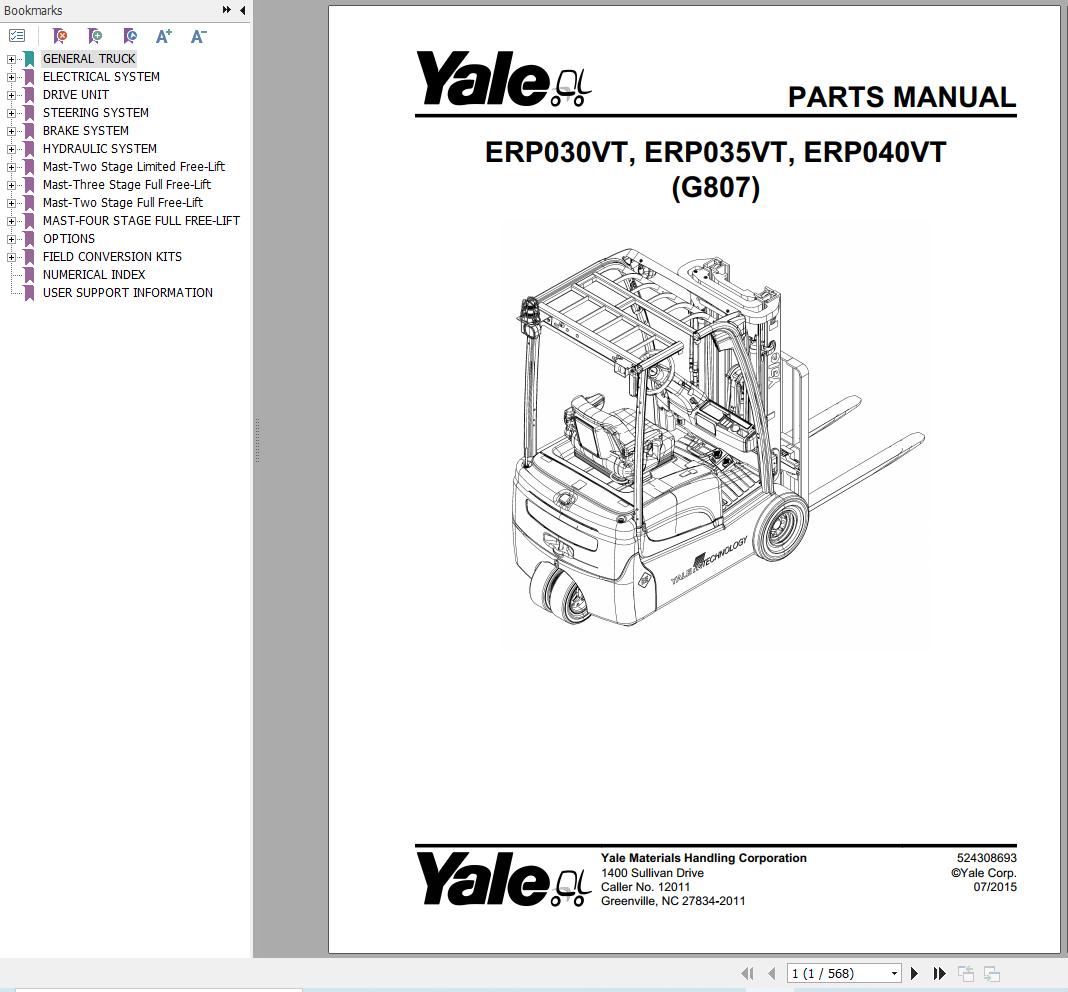Click the First Page navigation icon
This screenshot has width=1068, height=992.
pos(747,972)
